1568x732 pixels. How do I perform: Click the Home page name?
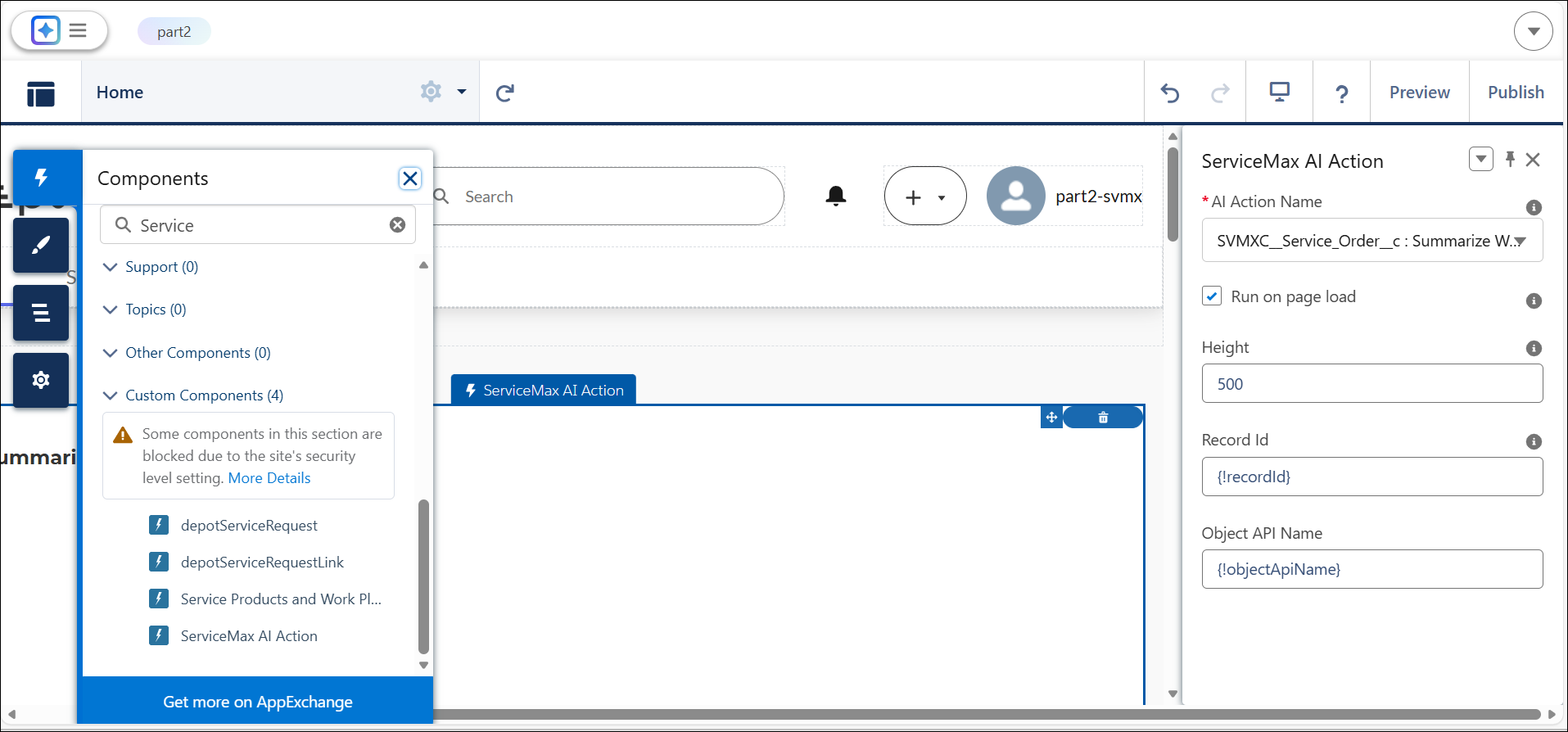120,93
